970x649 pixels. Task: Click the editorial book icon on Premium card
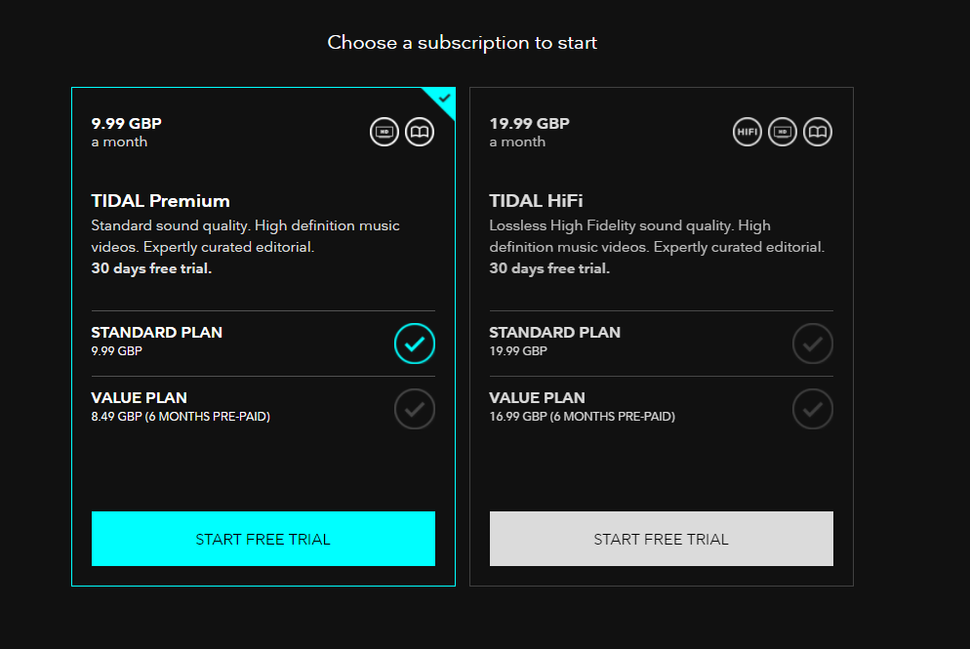coord(419,131)
